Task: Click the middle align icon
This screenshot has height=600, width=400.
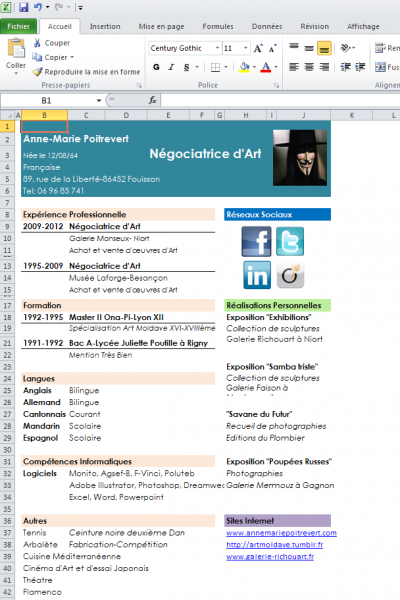Action: [309, 48]
